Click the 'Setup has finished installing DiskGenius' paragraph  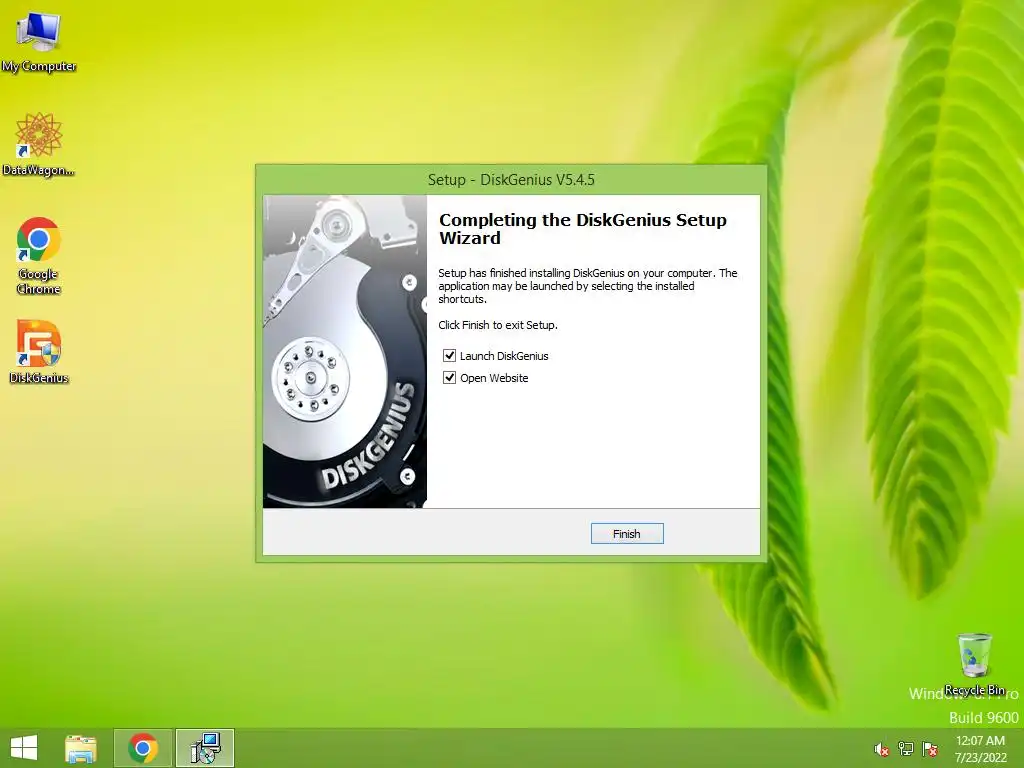click(588, 286)
